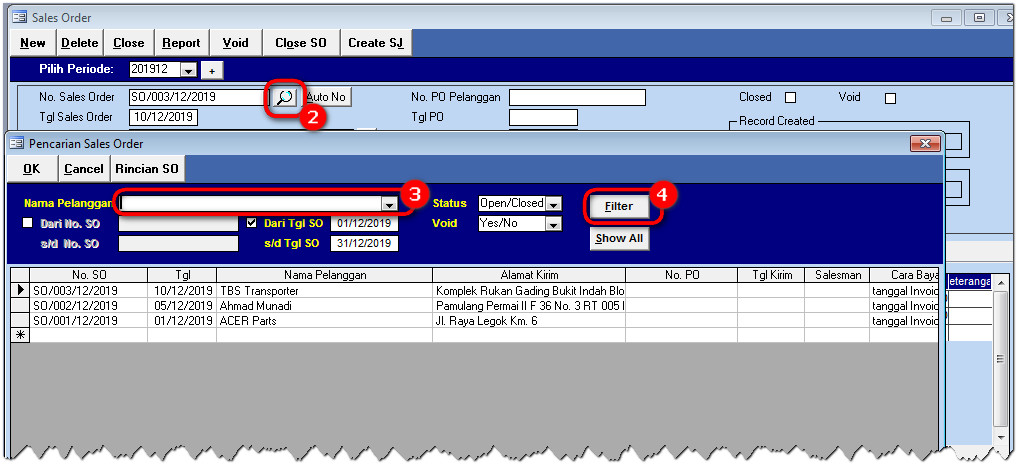Screen dimensions: 1017x470
Task: Click the Auto No button
Action: [x=326, y=97]
